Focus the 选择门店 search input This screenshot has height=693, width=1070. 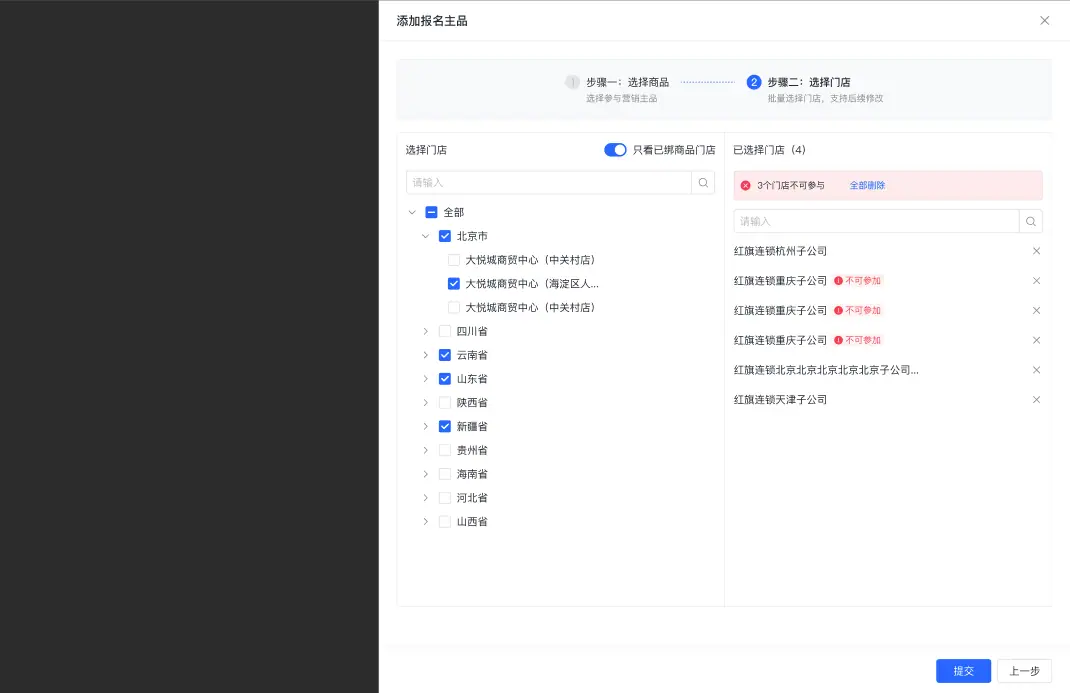click(x=549, y=183)
